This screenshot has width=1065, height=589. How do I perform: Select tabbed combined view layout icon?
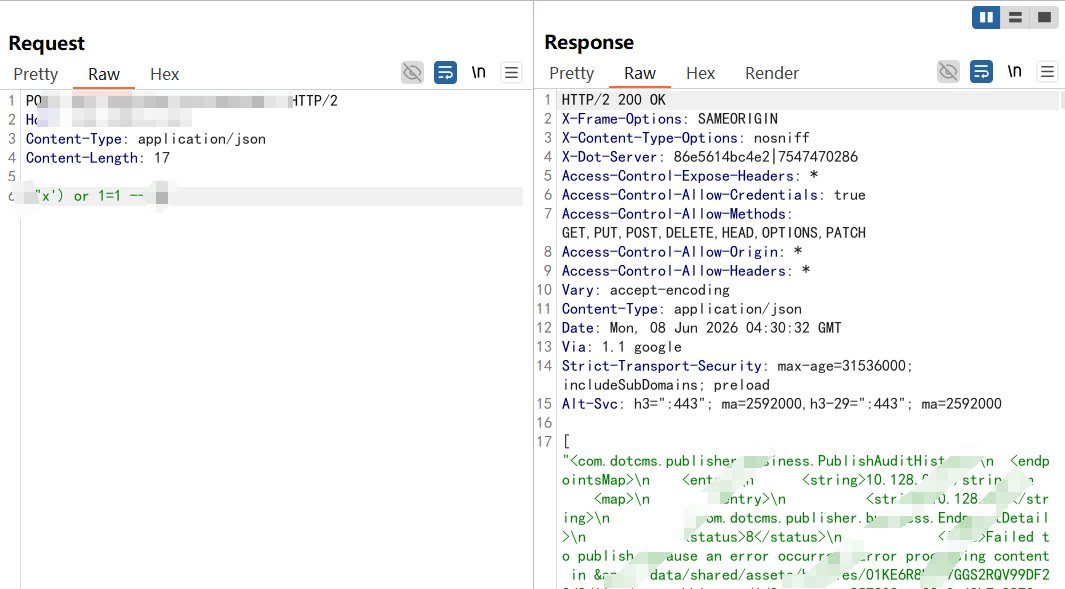[x=1045, y=17]
